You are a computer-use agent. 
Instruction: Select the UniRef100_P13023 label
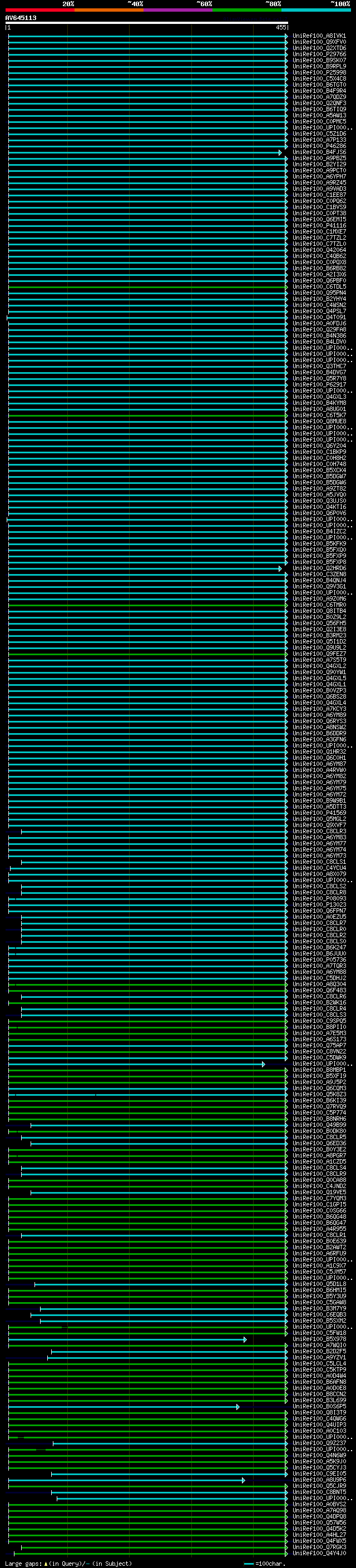click(x=319, y=904)
